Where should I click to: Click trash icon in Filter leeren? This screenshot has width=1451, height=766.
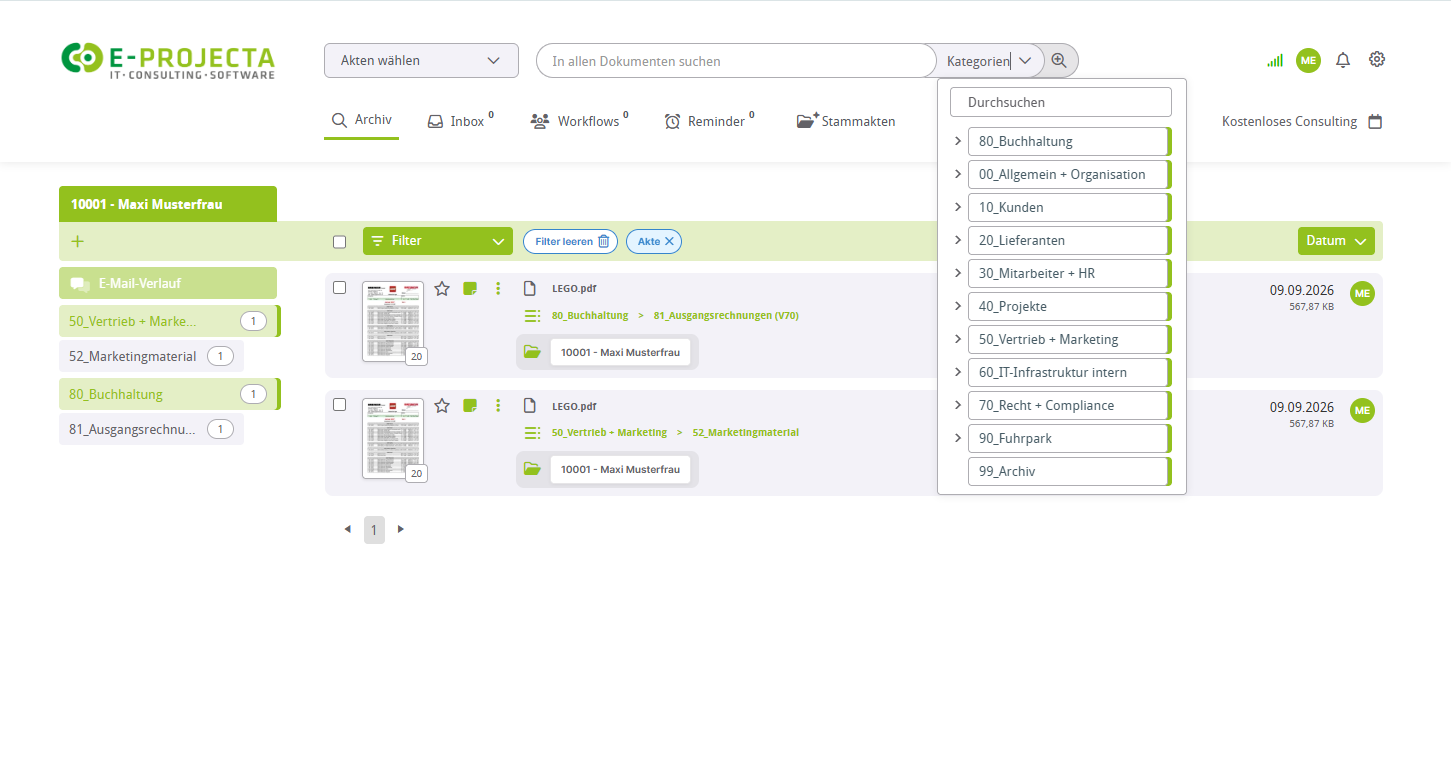pos(603,241)
